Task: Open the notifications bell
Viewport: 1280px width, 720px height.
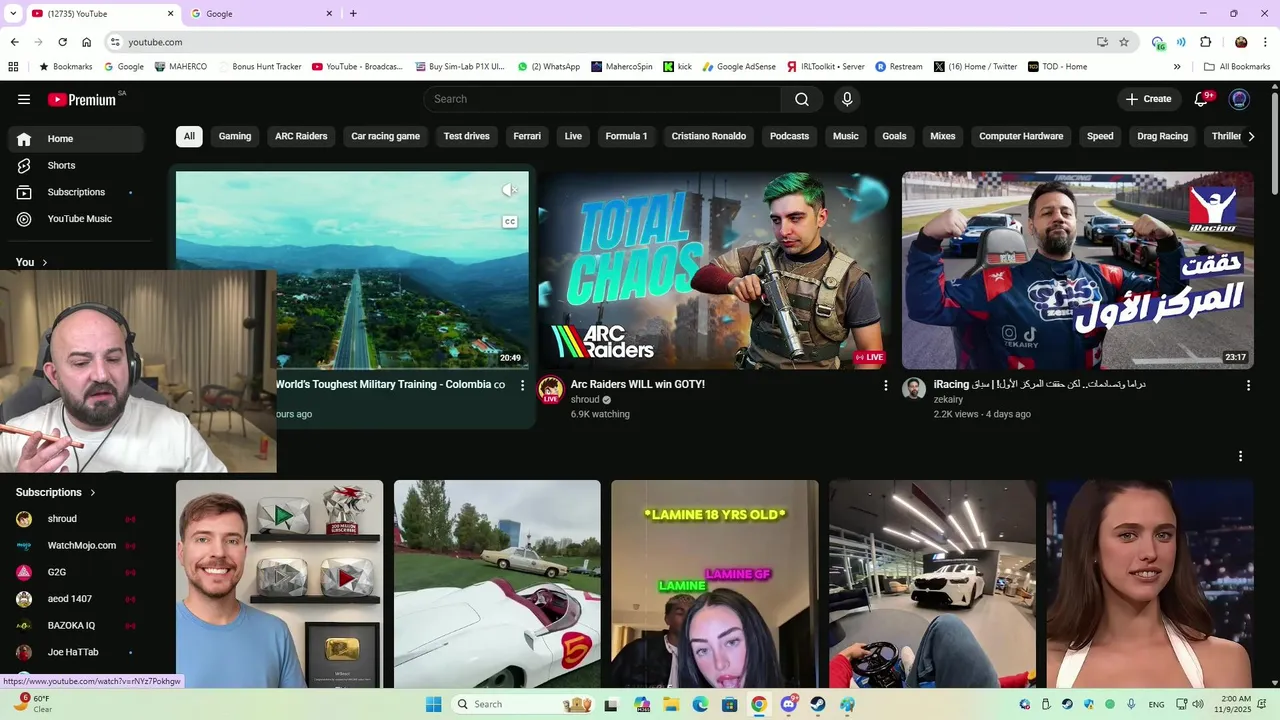Action: click(x=1202, y=99)
